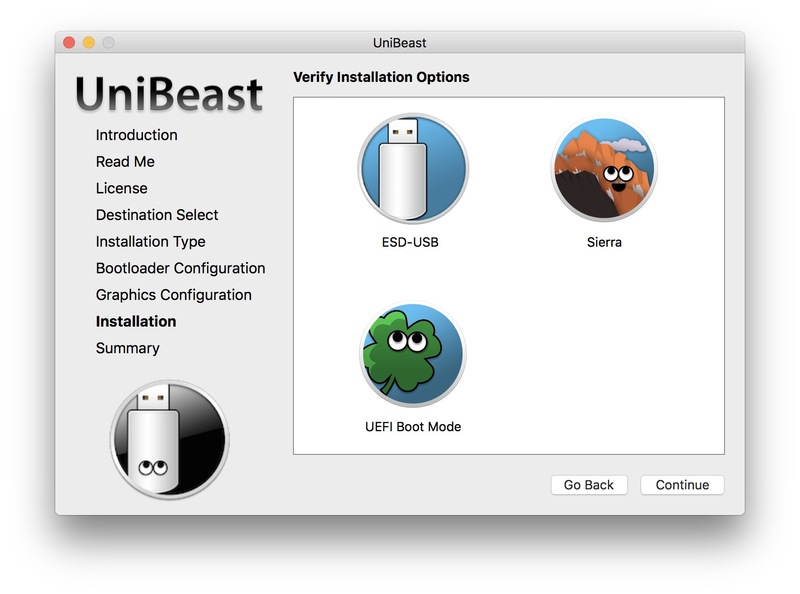
Task: Select the Introduction step in sidebar
Action: pyautogui.click(x=137, y=135)
